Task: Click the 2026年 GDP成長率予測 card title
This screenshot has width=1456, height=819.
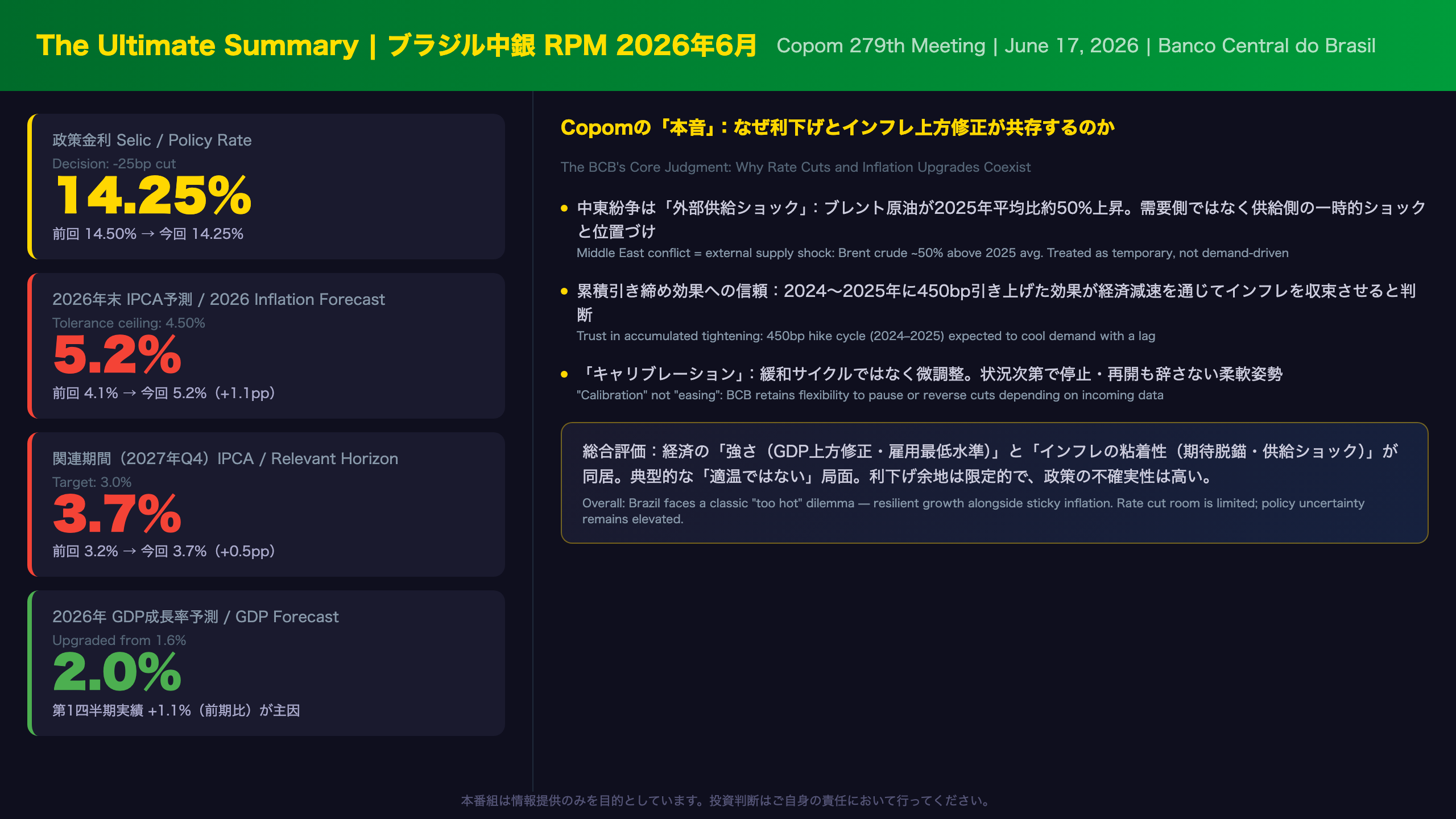Action: (x=195, y=617)
